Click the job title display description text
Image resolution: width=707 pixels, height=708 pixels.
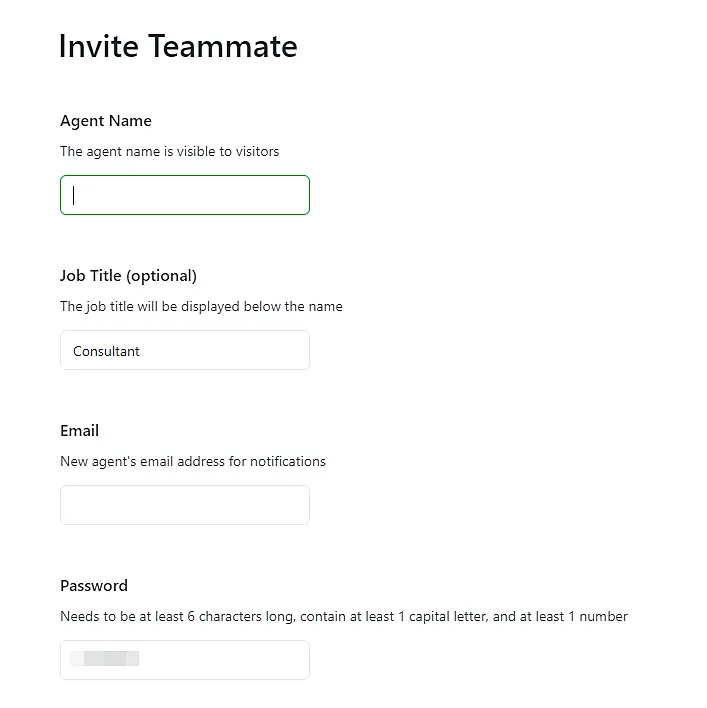tap(201, 307)
